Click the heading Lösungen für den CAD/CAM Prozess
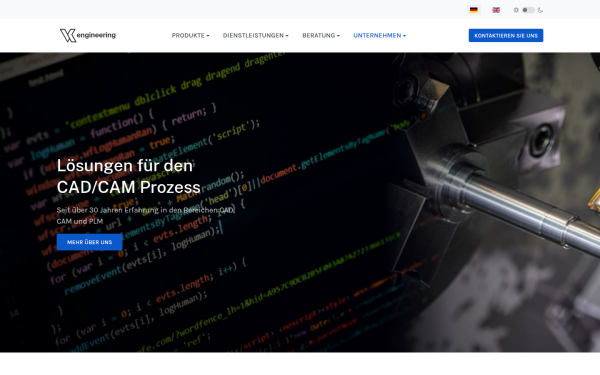The height and width of the screenshot is (375, 600). pos(129,176)
